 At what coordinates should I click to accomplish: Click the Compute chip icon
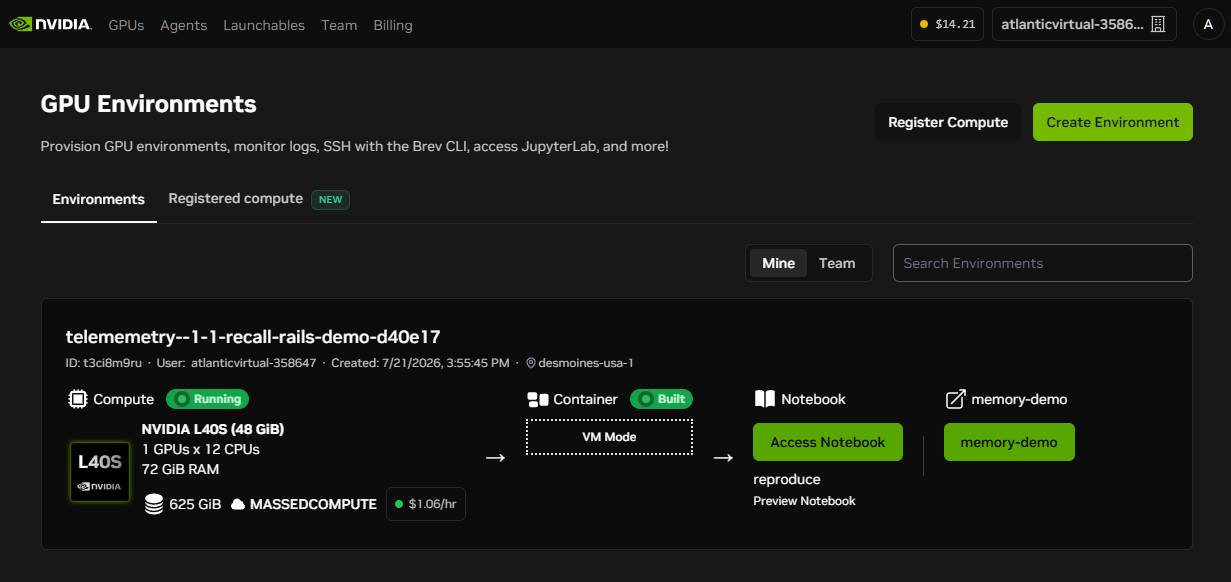(77, 399)
